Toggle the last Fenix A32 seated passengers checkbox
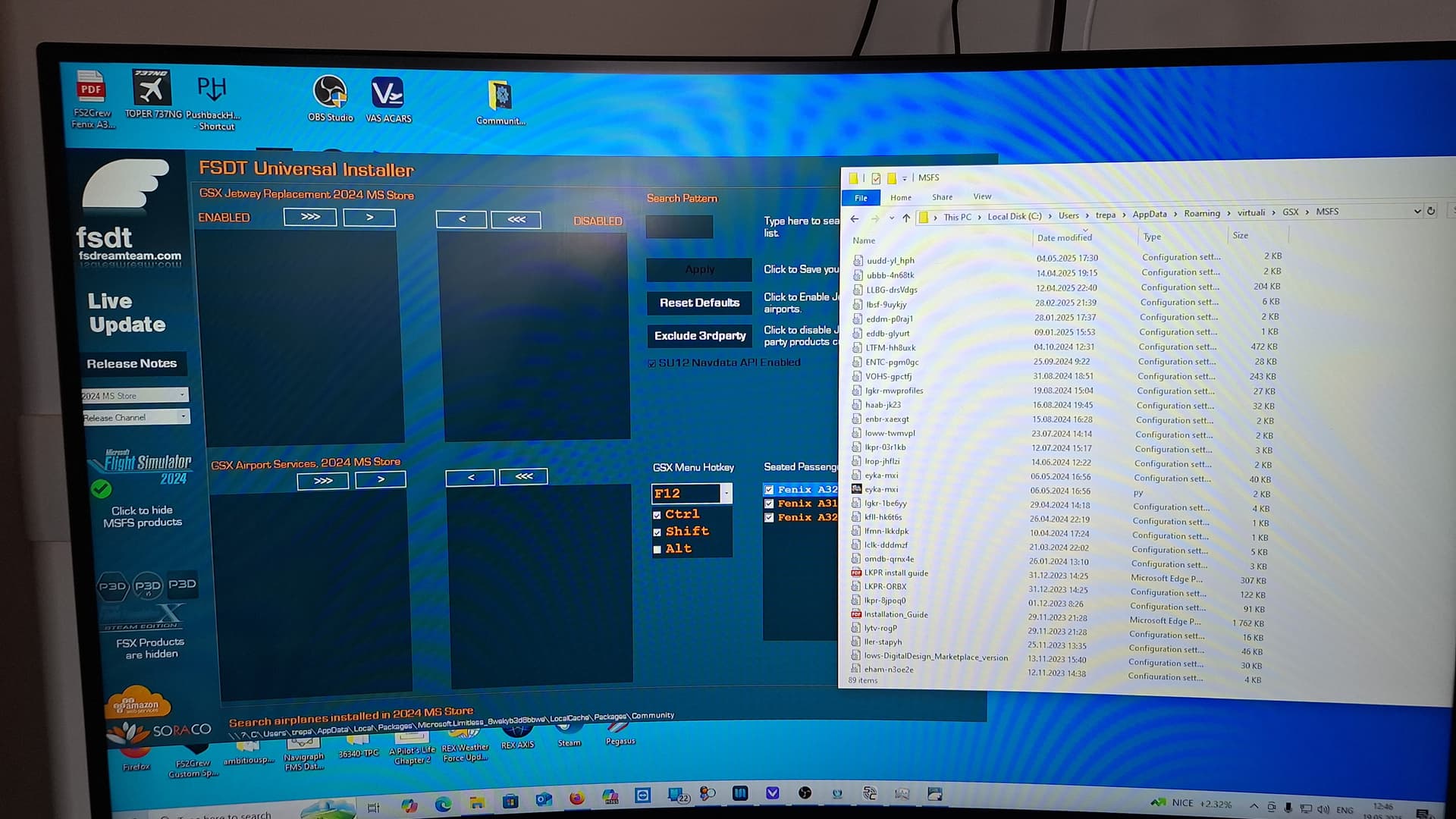Screen dimensions: 1456x819 click(769, 518)
